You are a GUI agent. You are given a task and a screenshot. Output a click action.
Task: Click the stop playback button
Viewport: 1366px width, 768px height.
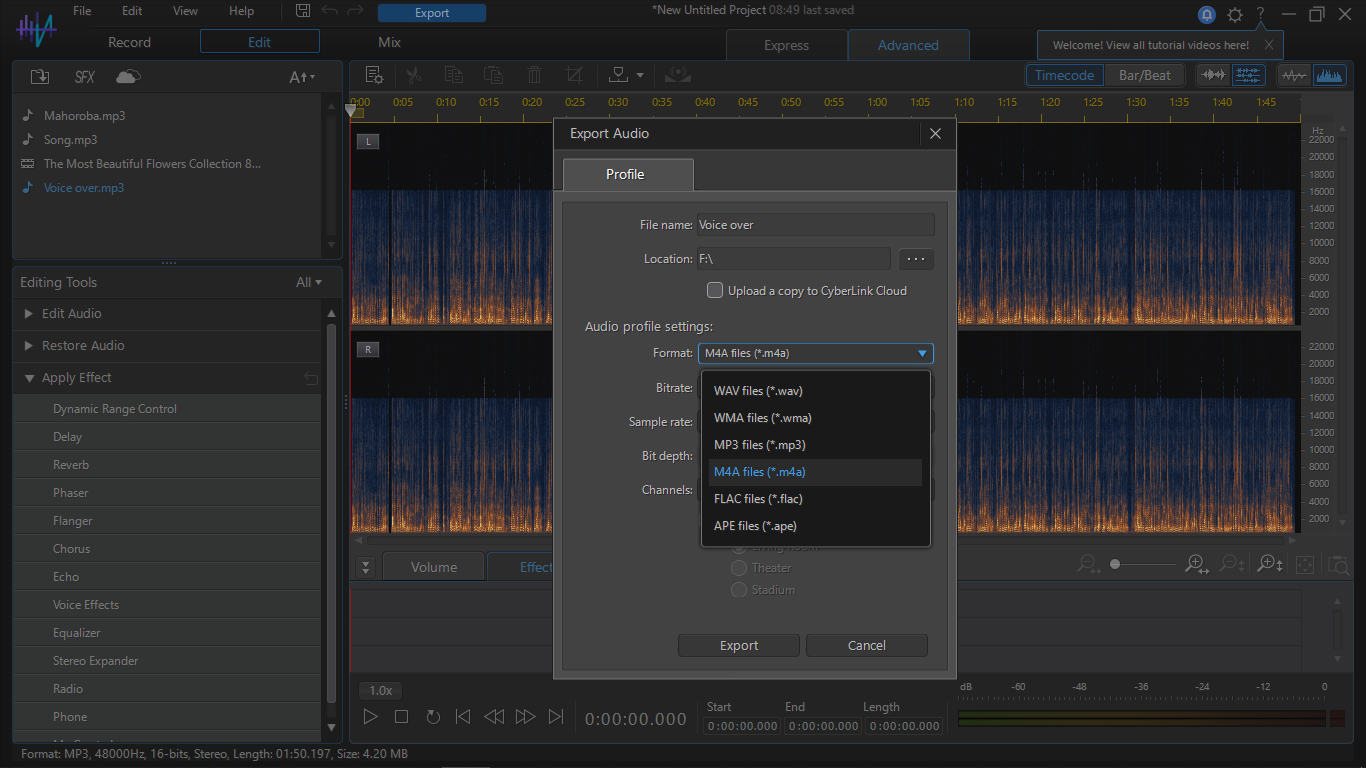(x=401, y=717)
